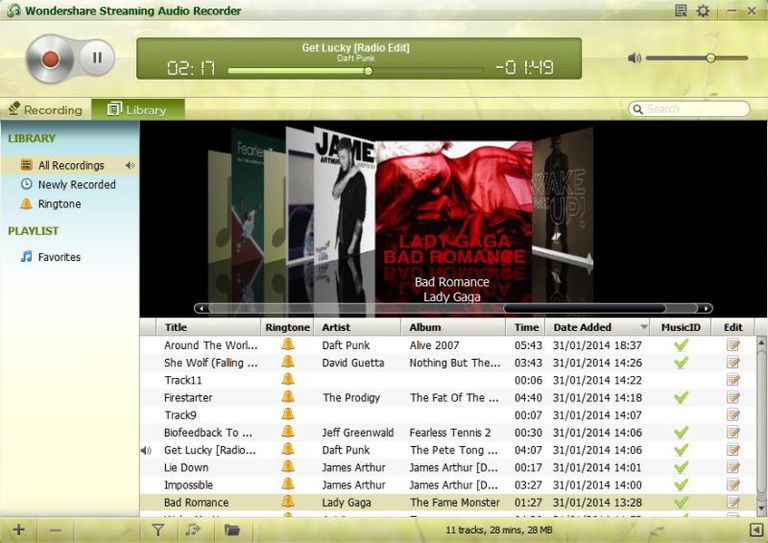Open the task list icon beside the gear
The height and width of the screenshot is (543, 768).
pyautogui.click(x=681, y=10)
